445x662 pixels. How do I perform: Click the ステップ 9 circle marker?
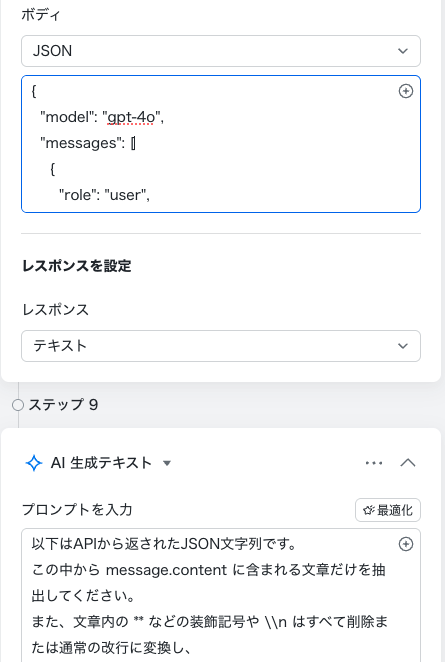pyautogui.click(x=18, y=405)
